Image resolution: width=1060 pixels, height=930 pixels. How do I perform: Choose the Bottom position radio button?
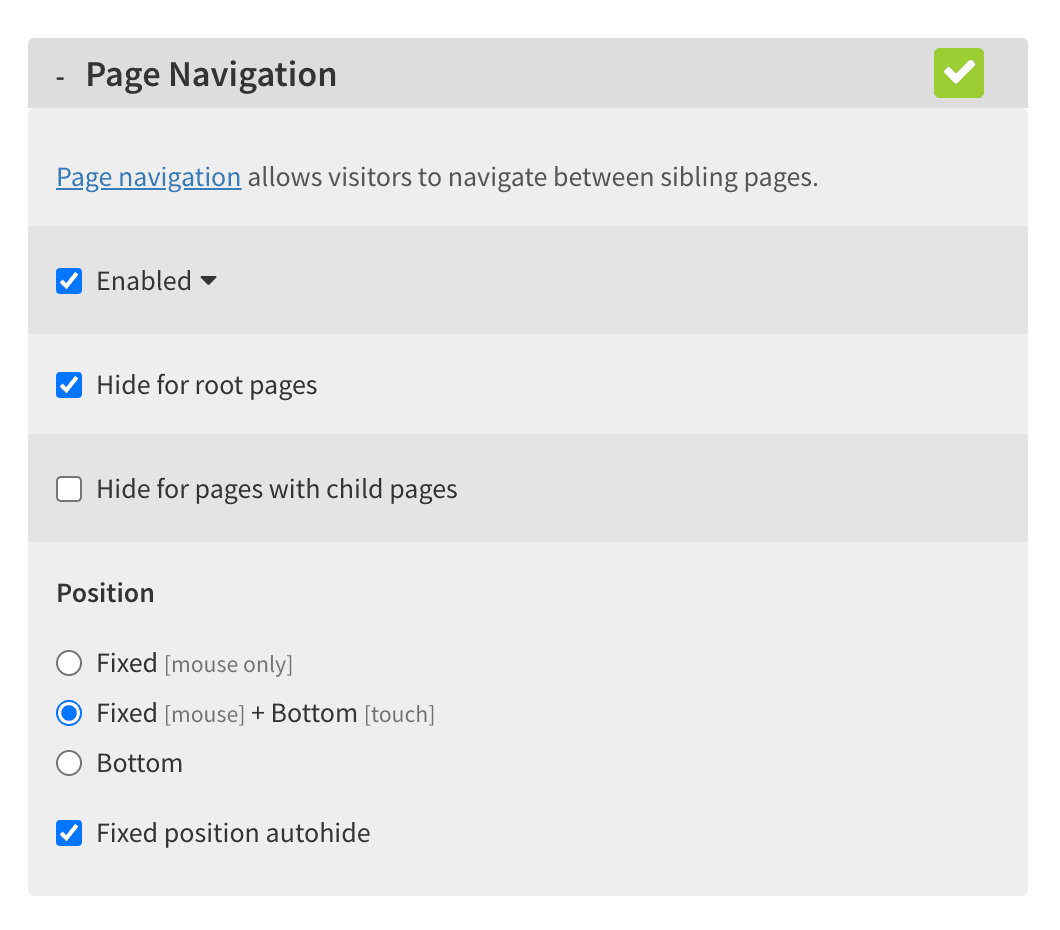[69, 763]
